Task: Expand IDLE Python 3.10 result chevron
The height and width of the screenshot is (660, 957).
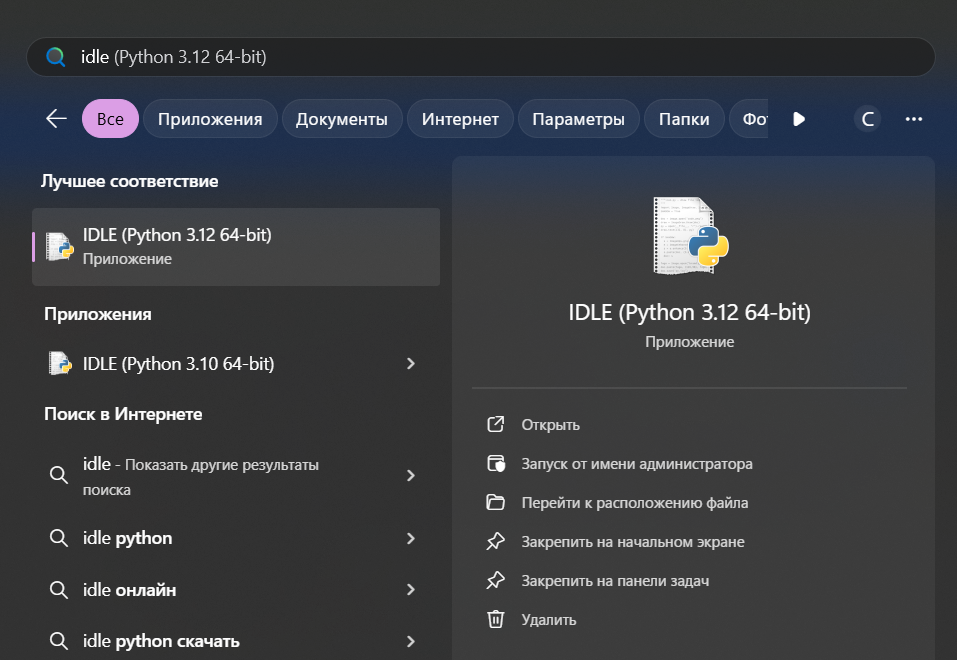Action: pyautogui.click(x=410, y=364)
